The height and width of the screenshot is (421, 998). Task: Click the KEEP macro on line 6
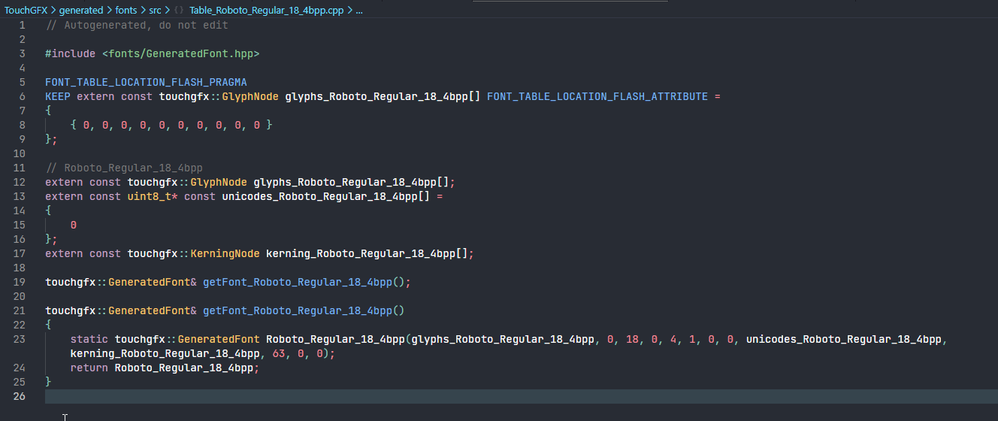tap(58, 96)
